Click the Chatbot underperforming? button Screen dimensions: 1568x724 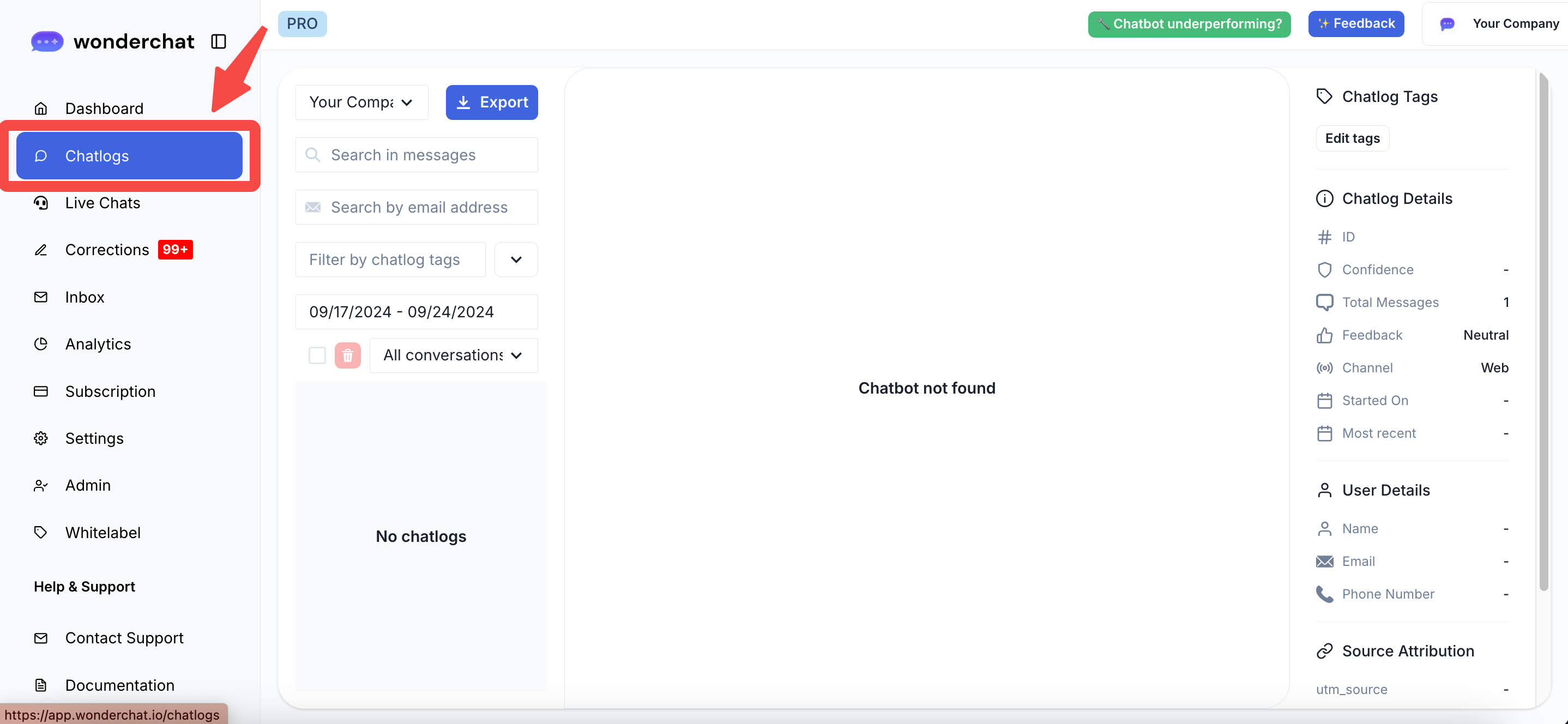(1189, 24)
